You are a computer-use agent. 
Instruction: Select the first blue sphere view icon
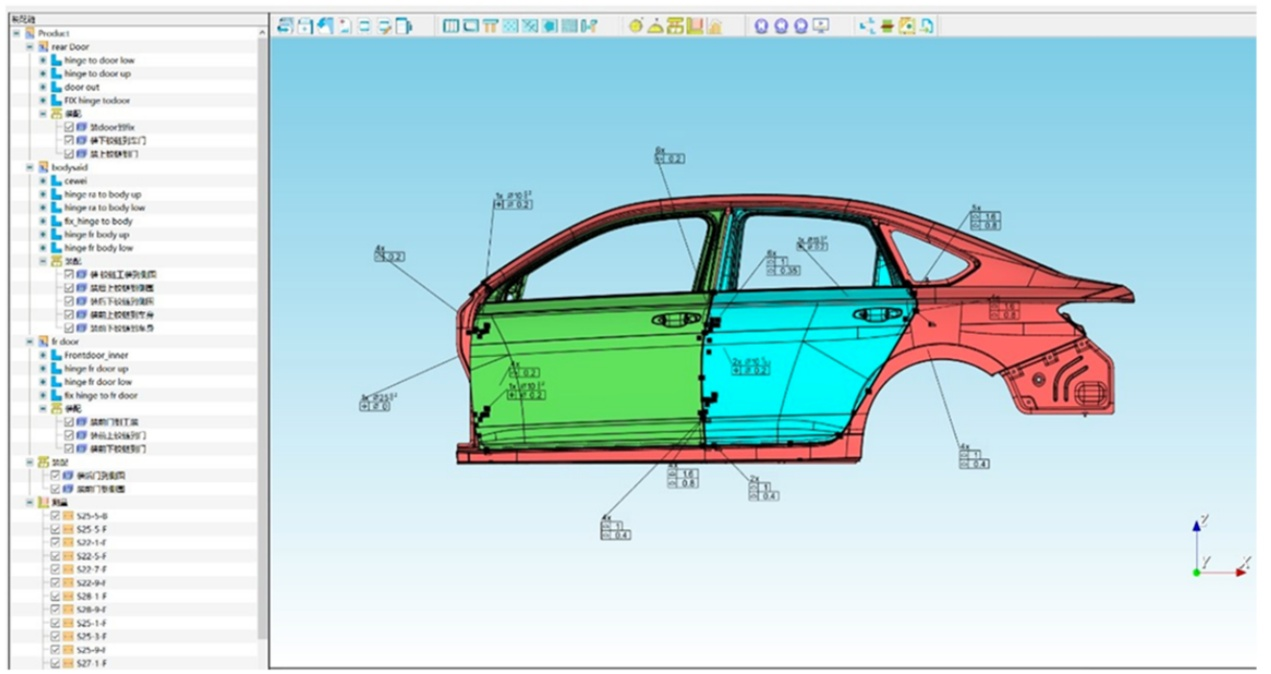tap(760, 27)
